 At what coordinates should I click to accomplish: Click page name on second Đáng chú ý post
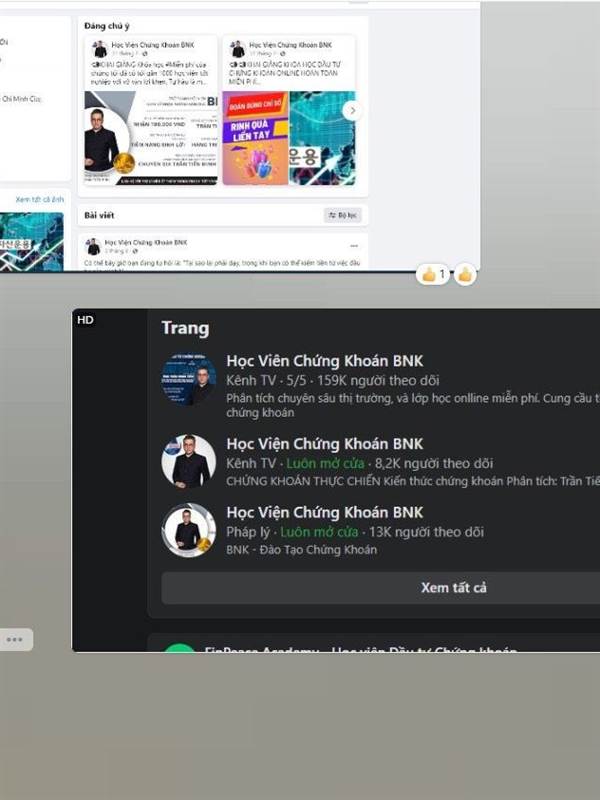click(x=290, y=45)
